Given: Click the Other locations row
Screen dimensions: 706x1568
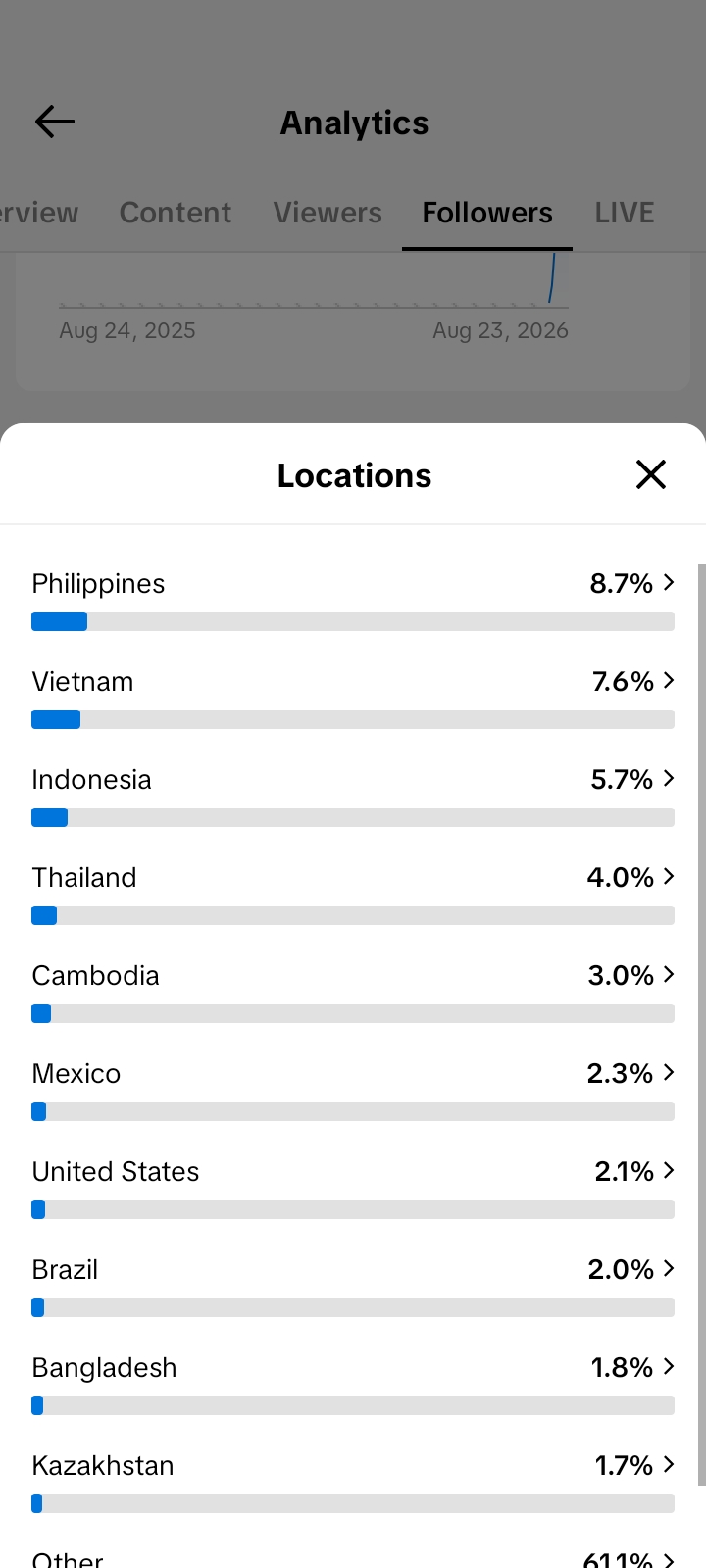Looking at the screenshot, I should pyautogui.click(x=353, y=1558).
